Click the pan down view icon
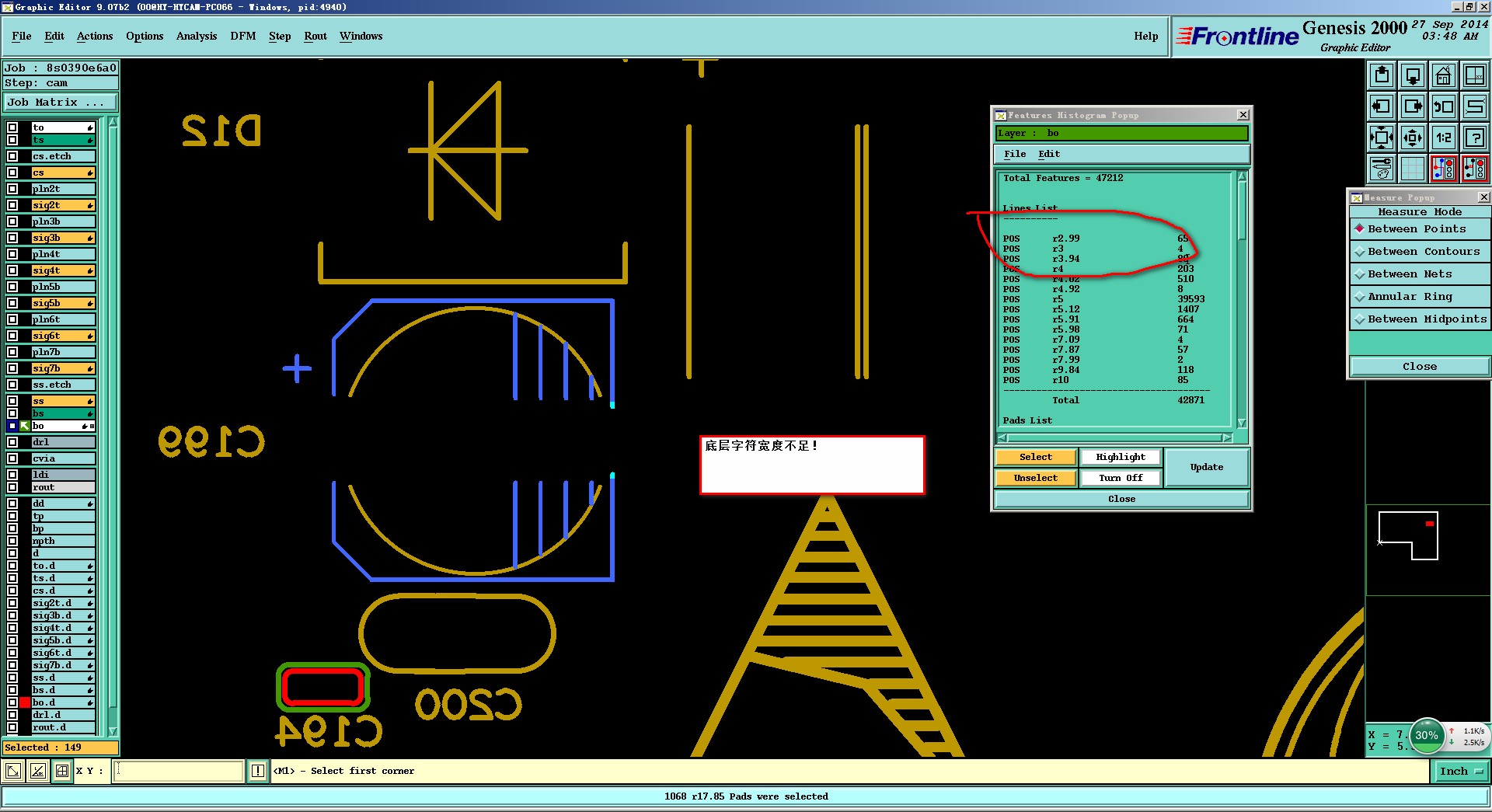1492x812 pixels. (x=1413, y=75)
